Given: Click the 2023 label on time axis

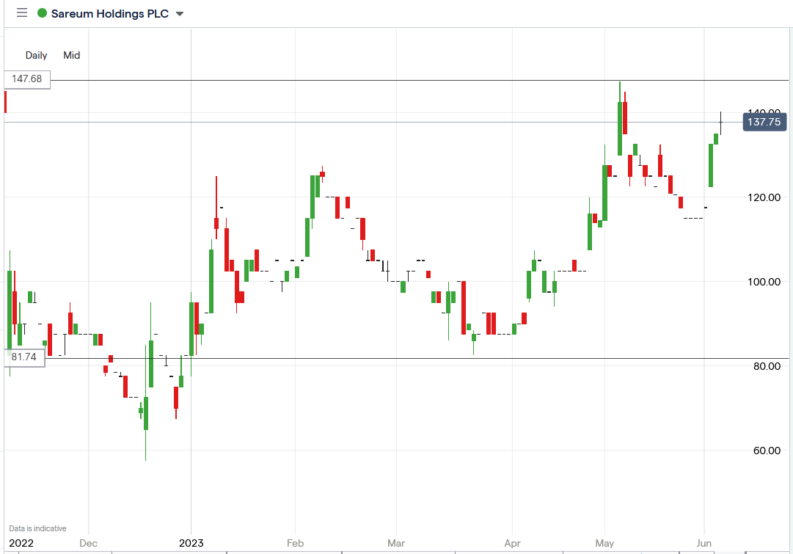Looking at the screenshot, I should pos(190,543).
